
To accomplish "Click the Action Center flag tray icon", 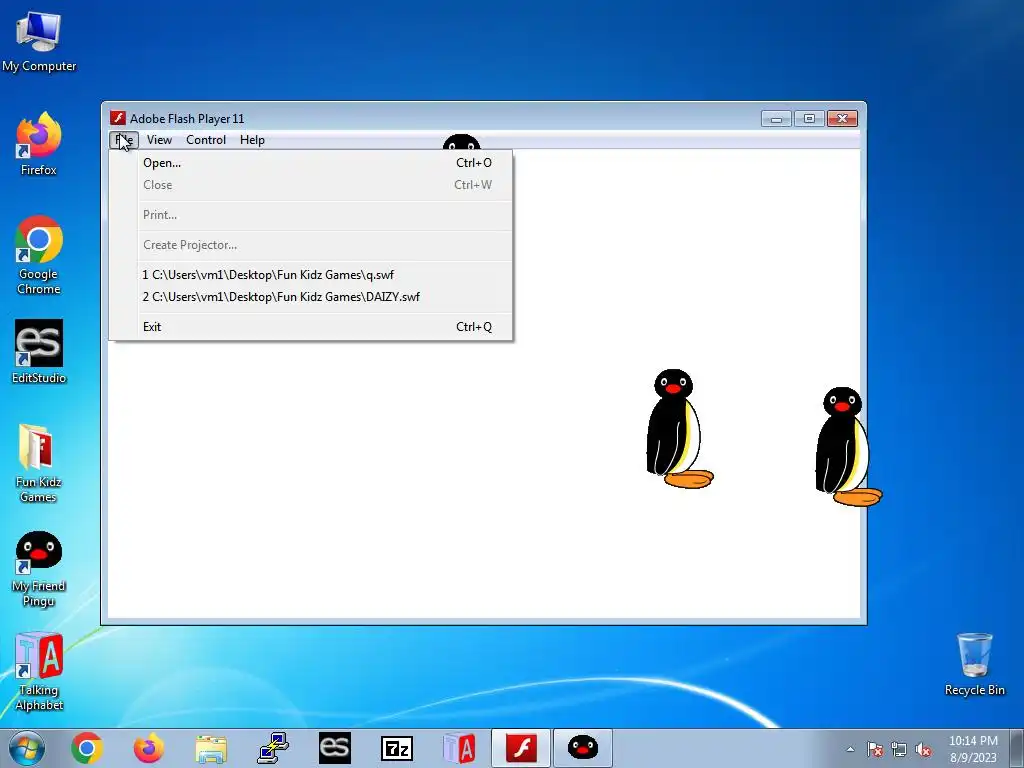I will 875,749.
